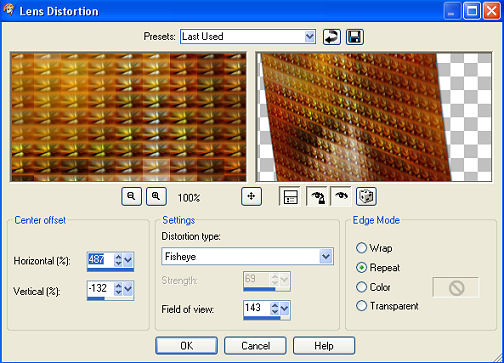Maximize the Lens Distortion window
Image resolution: width=504 pixels, height=363 pixels.
(x=472, y=11)
